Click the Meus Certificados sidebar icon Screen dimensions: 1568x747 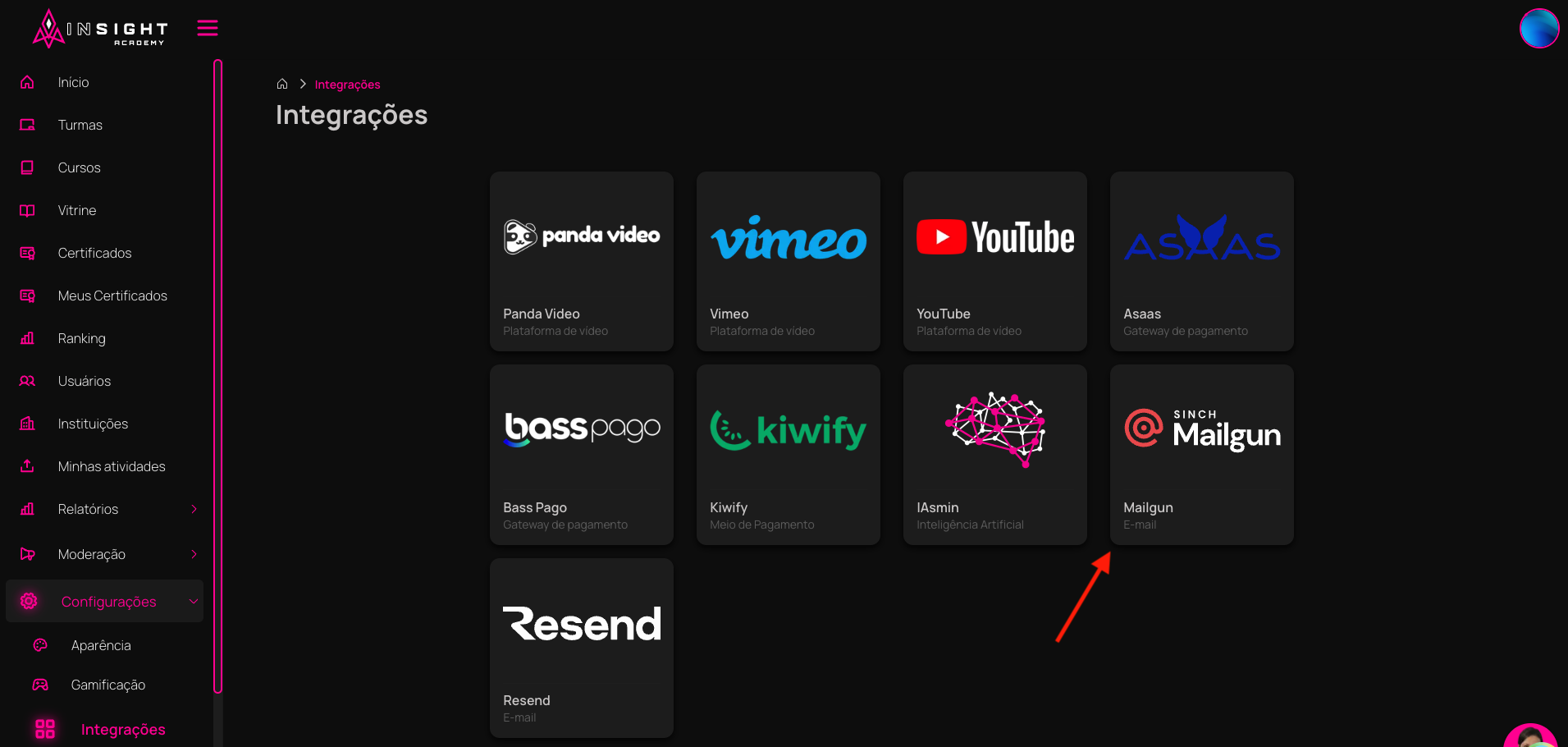(x=27, y=296)
